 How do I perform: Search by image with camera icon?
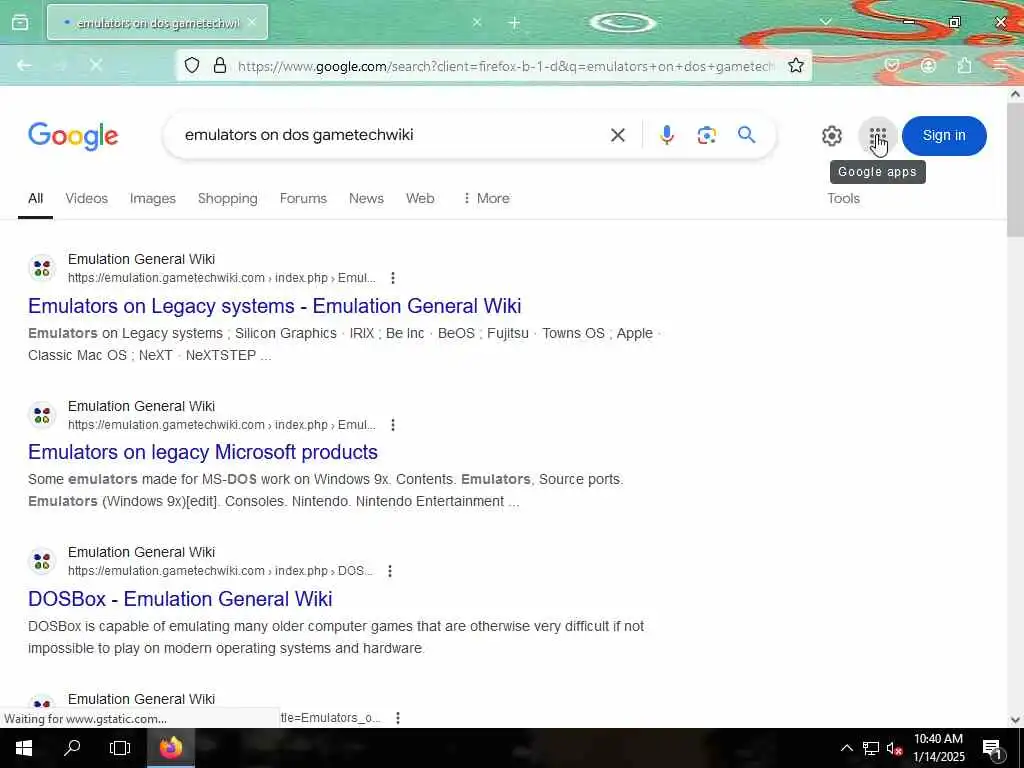[707, 135]
